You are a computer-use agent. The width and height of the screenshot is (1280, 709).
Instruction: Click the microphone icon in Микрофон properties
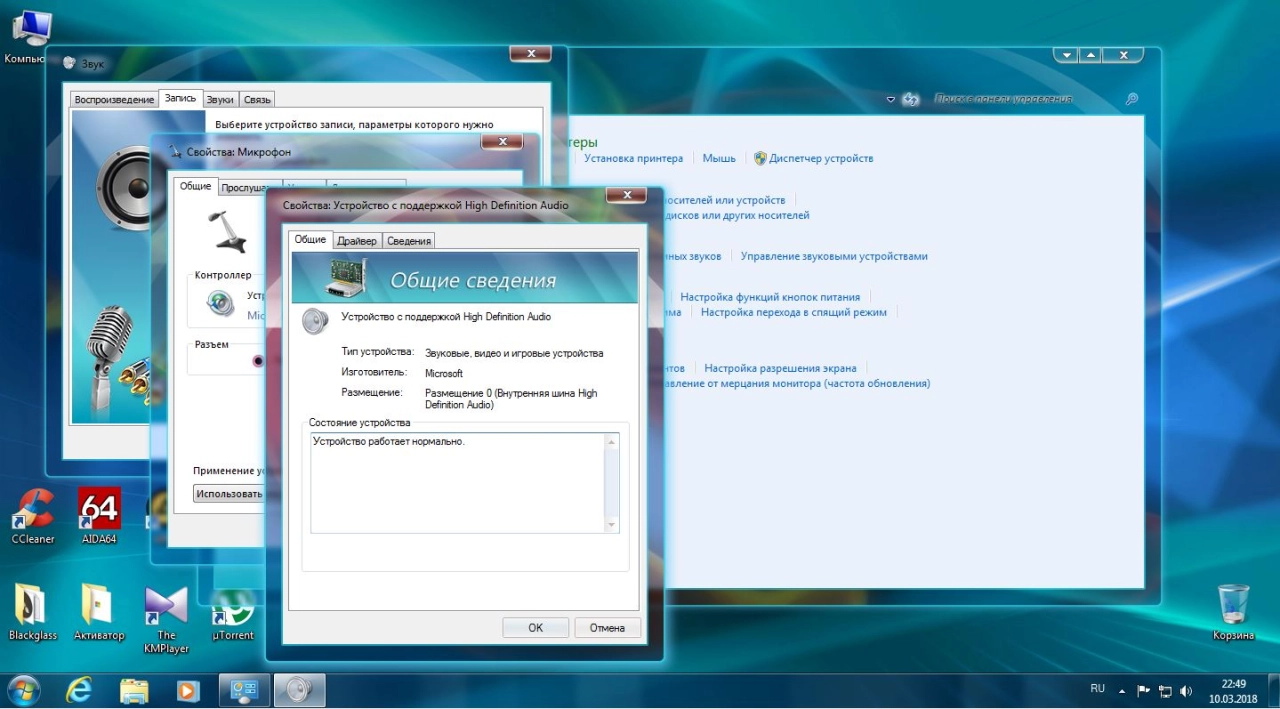point(228,231)
